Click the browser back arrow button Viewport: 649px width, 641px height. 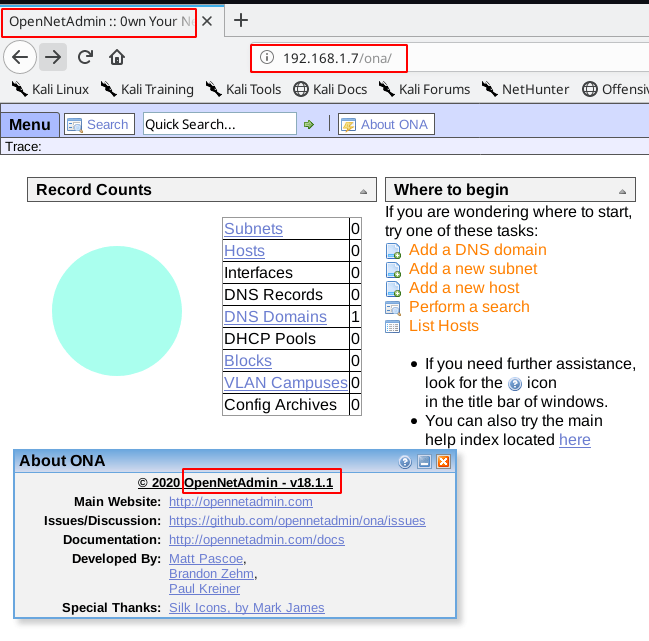tap(20, 57)
